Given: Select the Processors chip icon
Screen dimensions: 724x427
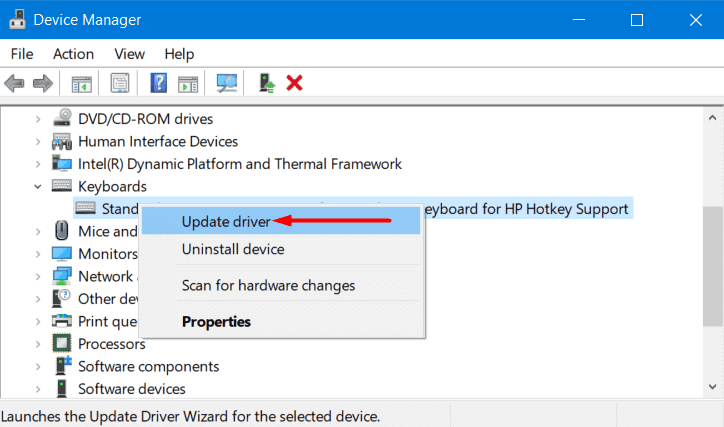Looking at the screenshot, I should (62, 343).
